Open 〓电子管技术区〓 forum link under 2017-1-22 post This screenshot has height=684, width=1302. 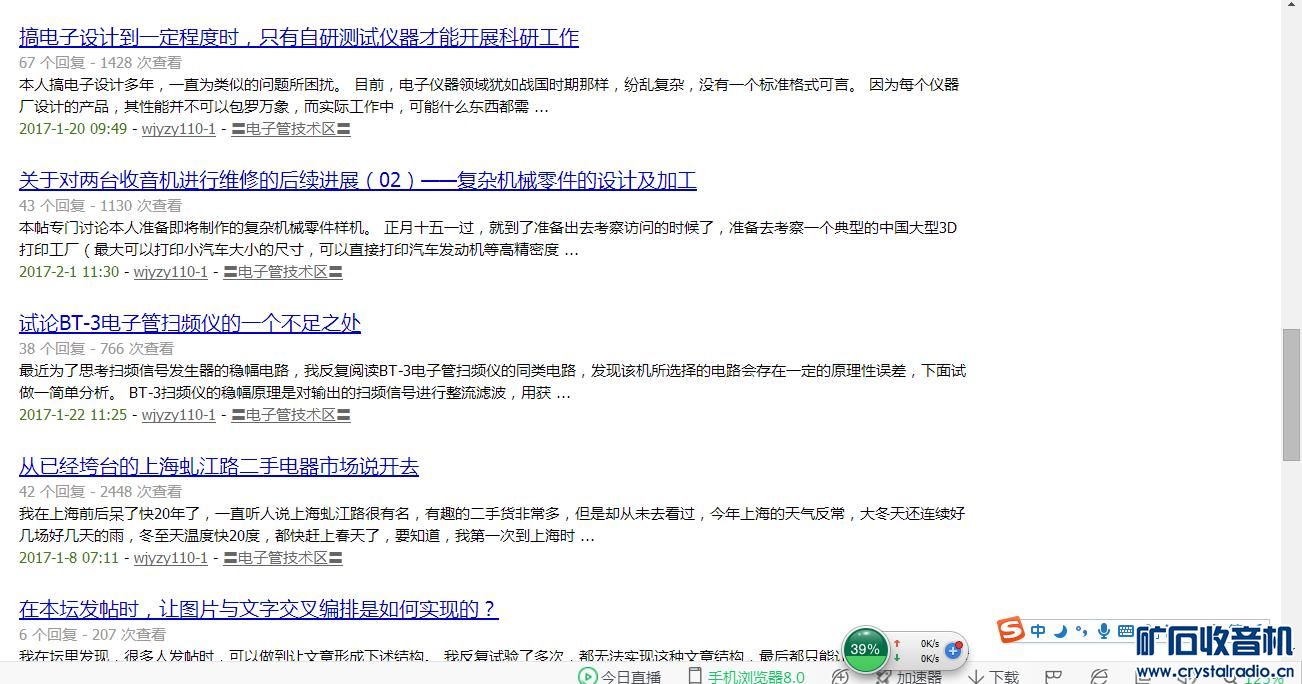click(291, 415)
